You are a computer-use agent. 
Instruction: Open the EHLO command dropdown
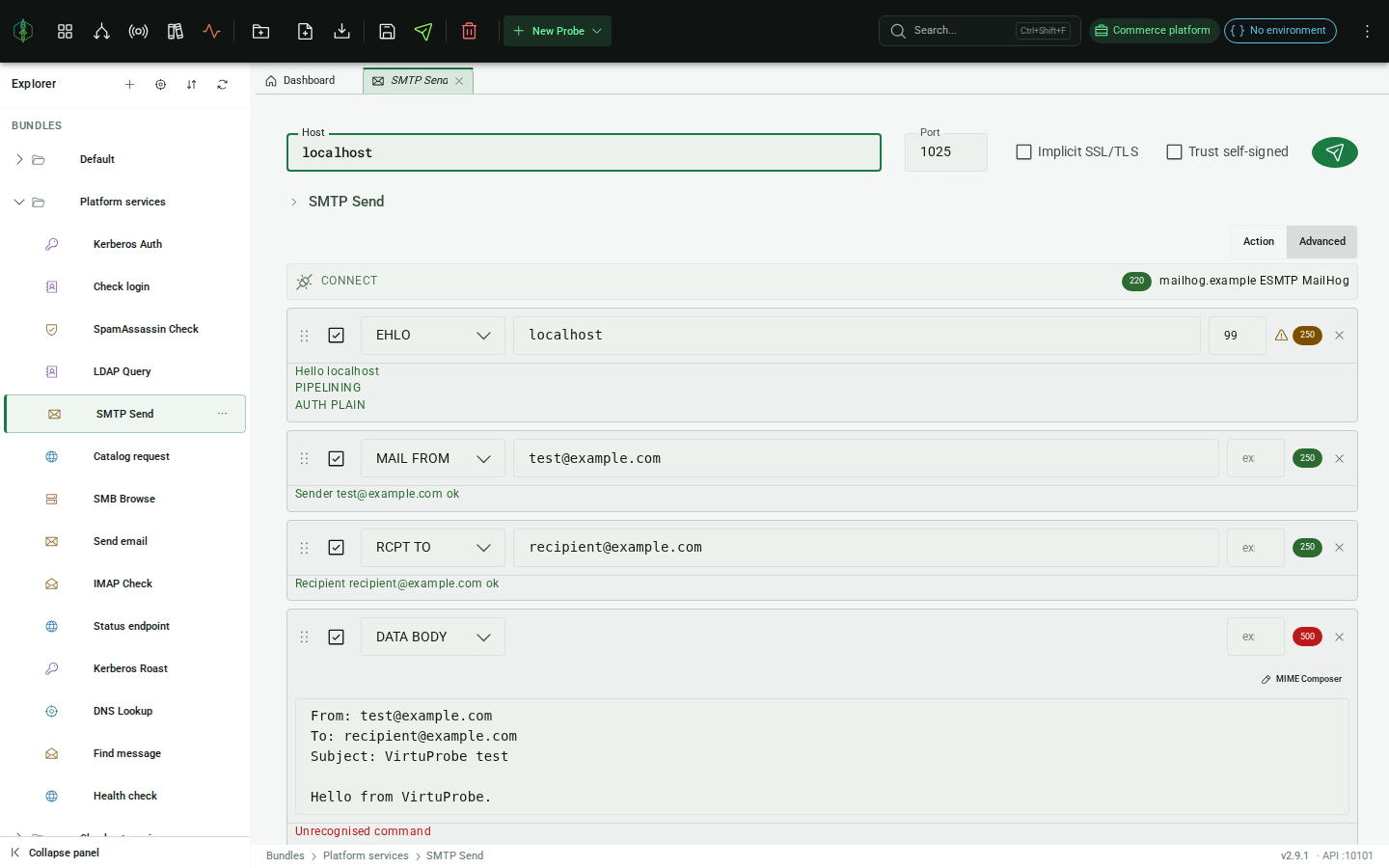433,336
